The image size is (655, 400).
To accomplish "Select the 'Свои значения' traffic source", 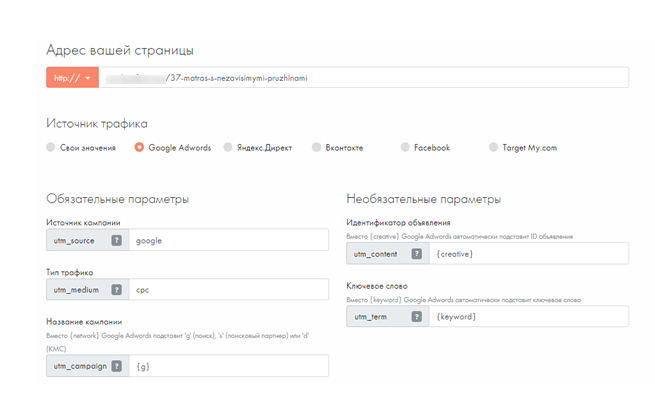I will pyautogui.click(x=51, y=147).
